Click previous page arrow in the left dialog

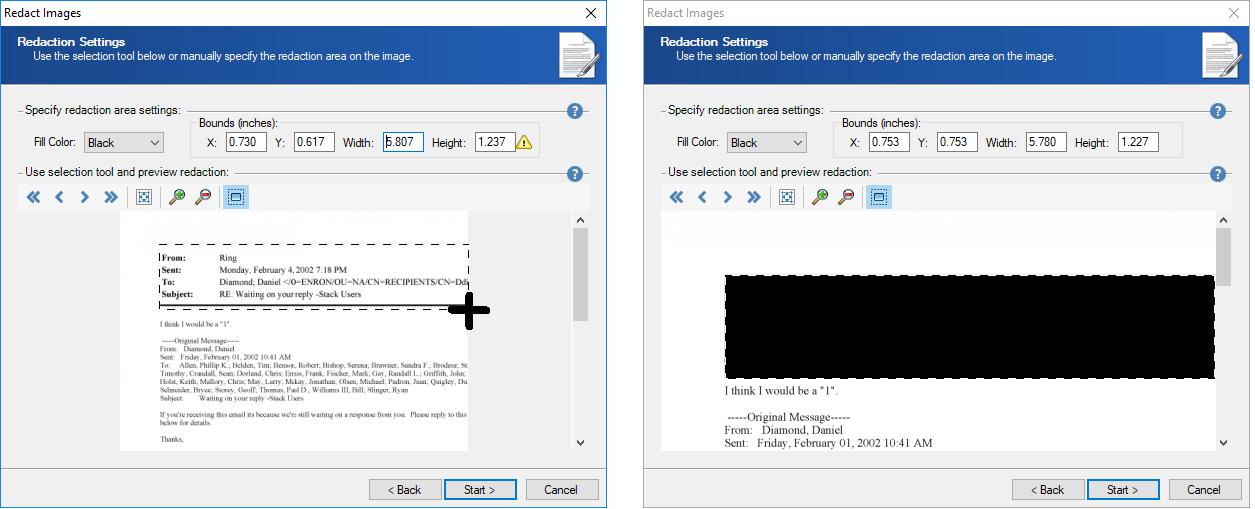[59, 198]
